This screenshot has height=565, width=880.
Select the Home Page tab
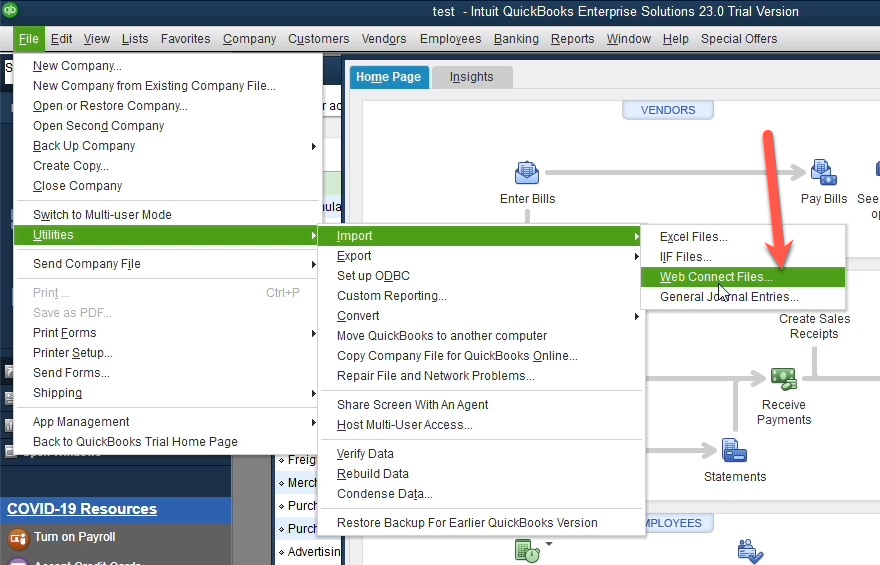click(388, 77)
